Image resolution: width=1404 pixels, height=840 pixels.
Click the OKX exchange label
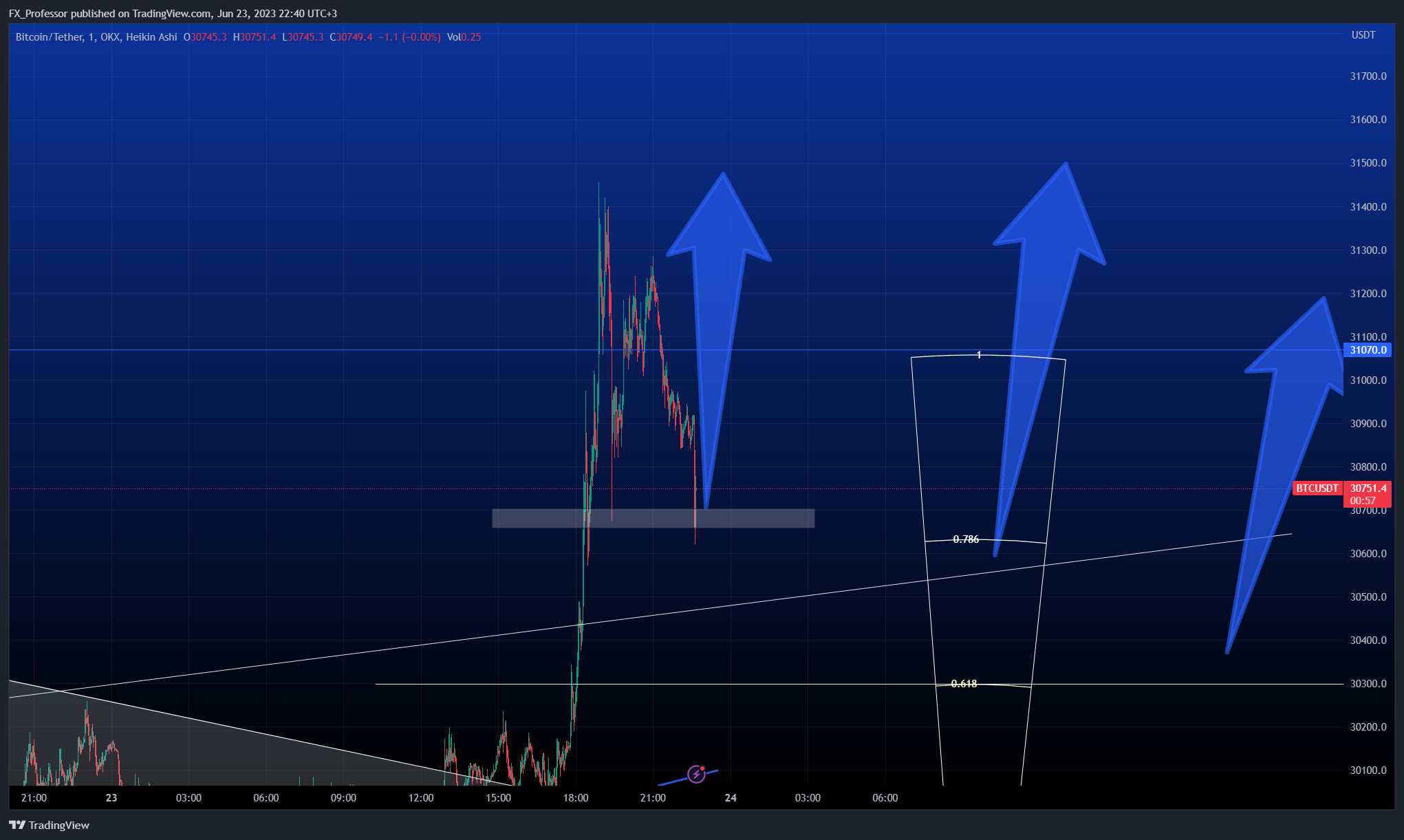(110, 37)
